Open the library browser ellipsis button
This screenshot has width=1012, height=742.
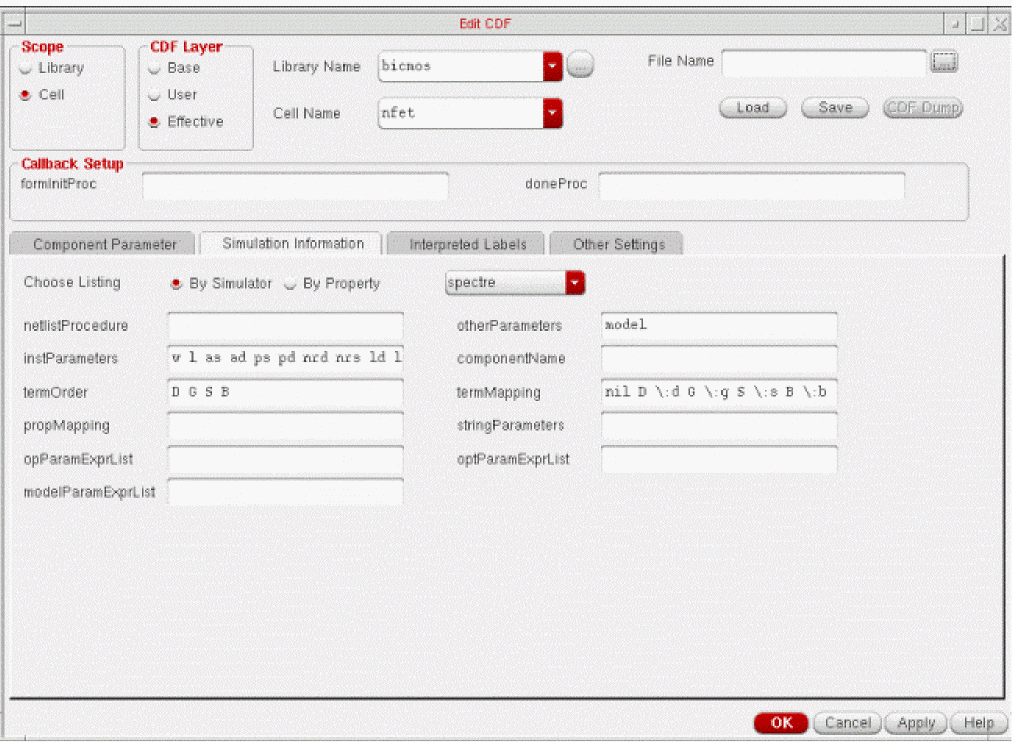pyautogui.click(x=580, y=65)
